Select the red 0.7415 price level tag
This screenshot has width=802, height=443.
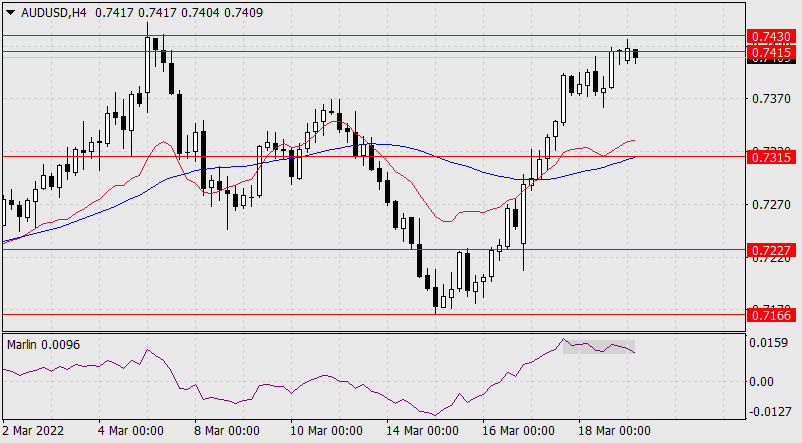click(x=770, y=51)
